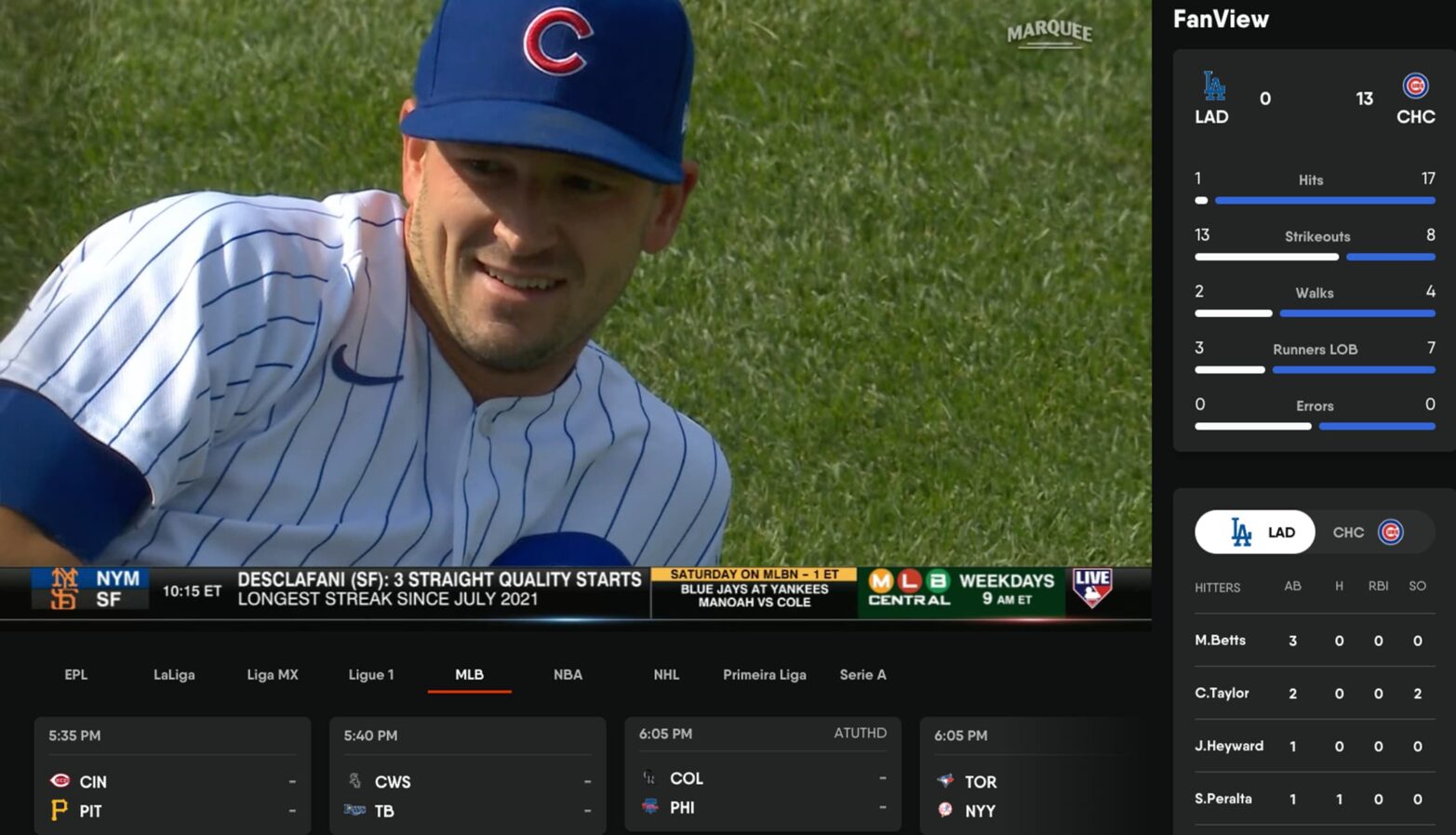The height and width of the screenshot is (835, 1456).
Task: Click the Rockies icon on the COL card
Action: click(649, 778)
